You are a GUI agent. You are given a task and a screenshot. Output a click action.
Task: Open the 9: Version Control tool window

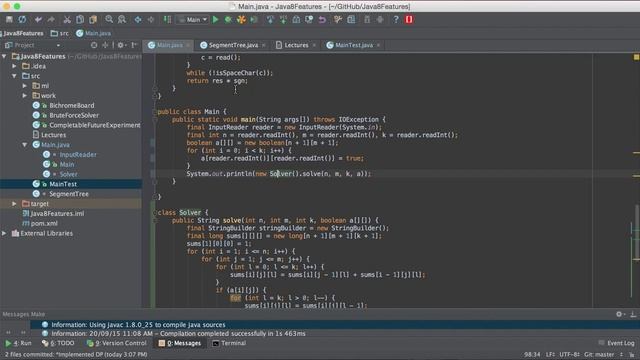tap(117, 343)
